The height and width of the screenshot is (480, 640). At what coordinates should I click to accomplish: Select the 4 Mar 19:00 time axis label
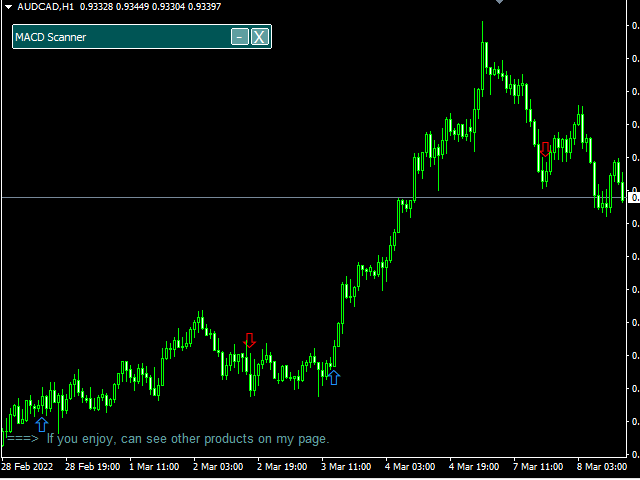pyautogui.click(x=474, y=467)
